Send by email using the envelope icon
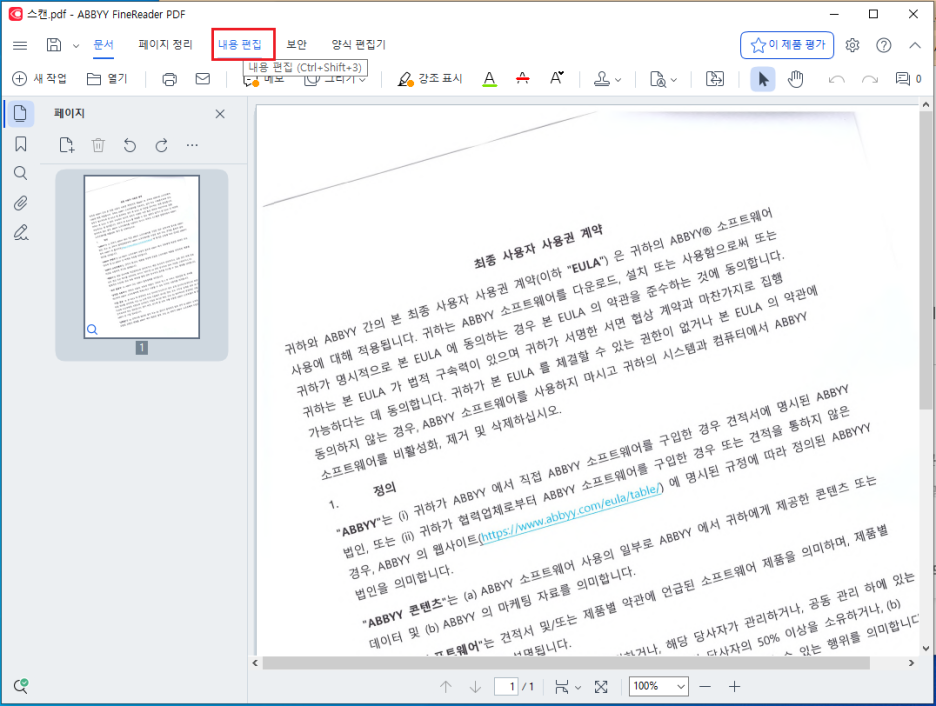Viewport: 936px width, 706px height. [203, 79]
